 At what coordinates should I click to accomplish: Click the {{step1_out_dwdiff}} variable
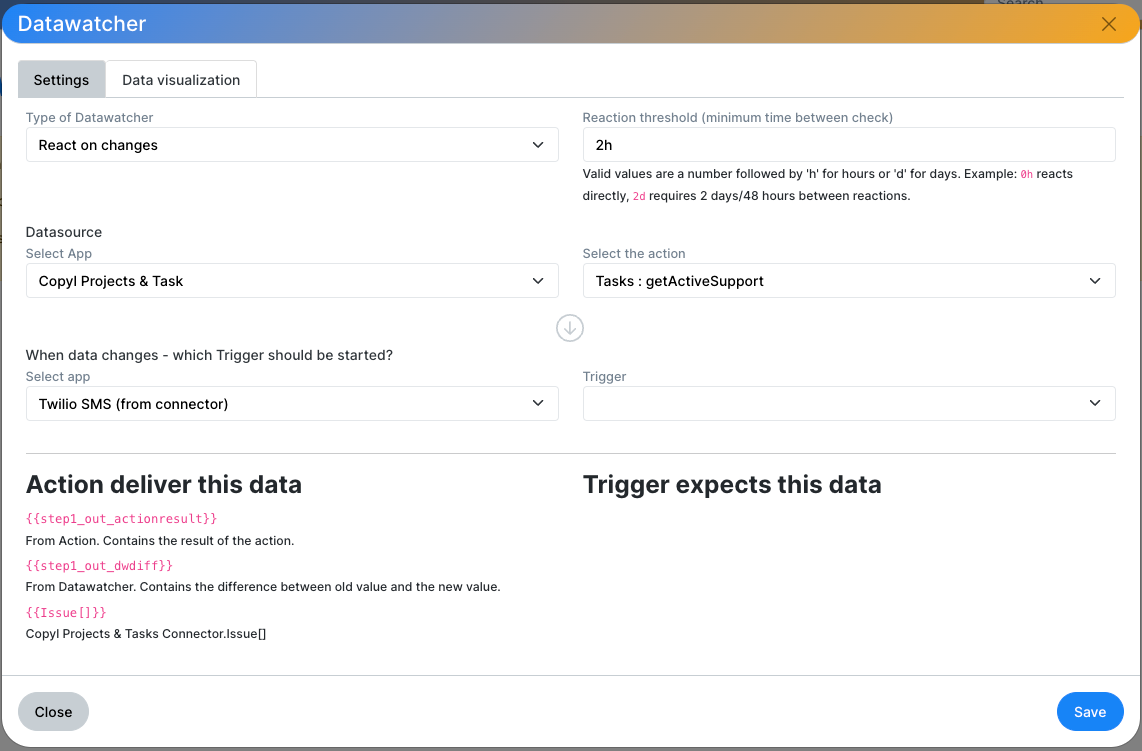click(99, 565)
